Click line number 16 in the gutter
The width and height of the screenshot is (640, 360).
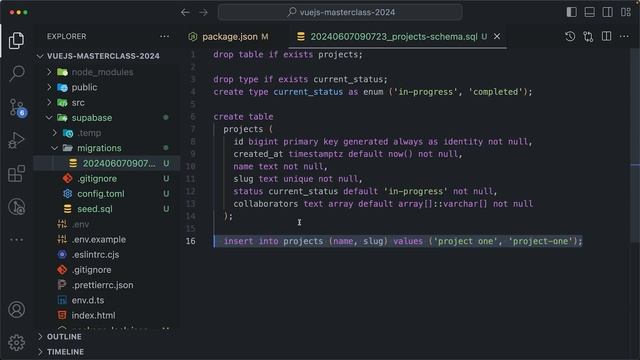point(191,241)
